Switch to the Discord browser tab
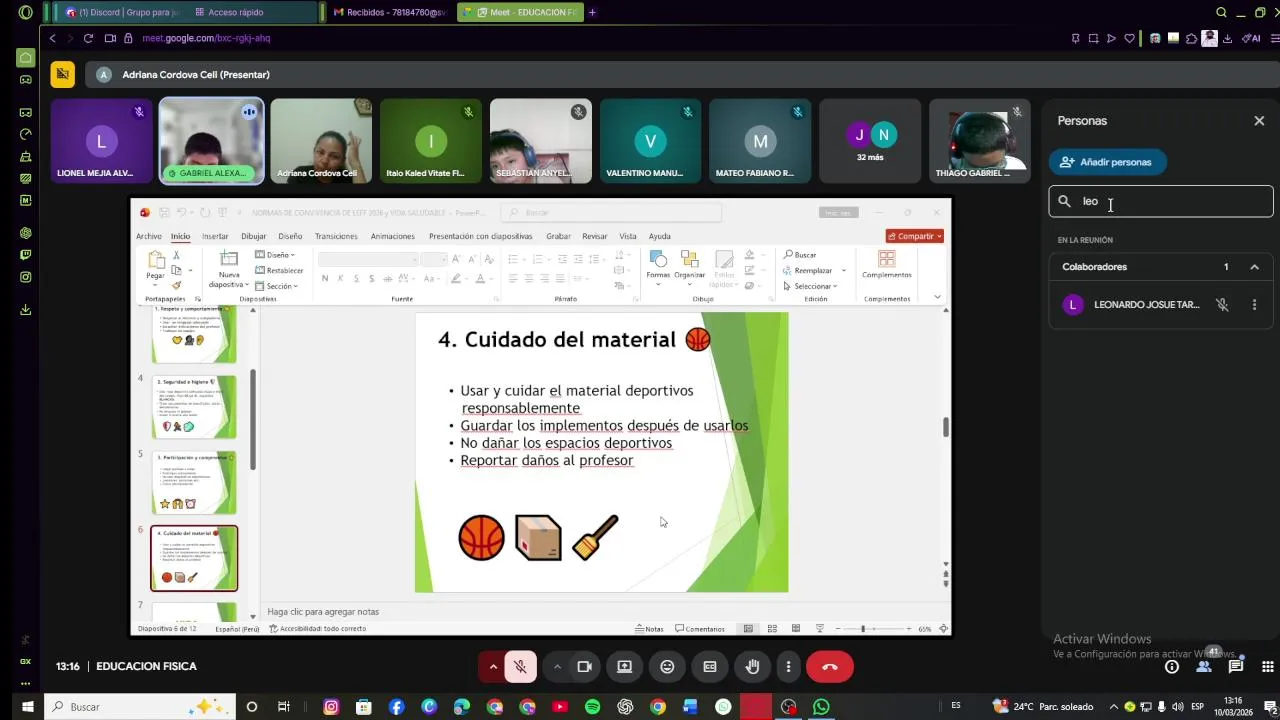Viewport: 1280px width, 720px height. (123, 12)
